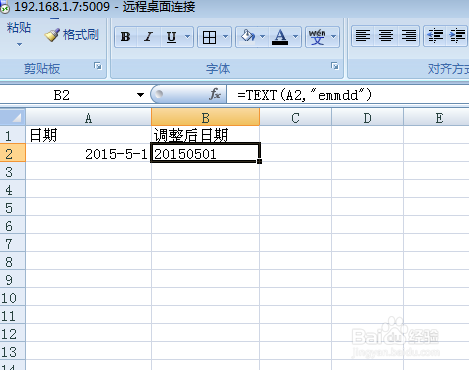Screen dimensions: 469x370
Task: Click cell A1 containing 日期
Action: pyautogui.click(x=88, y=135)
